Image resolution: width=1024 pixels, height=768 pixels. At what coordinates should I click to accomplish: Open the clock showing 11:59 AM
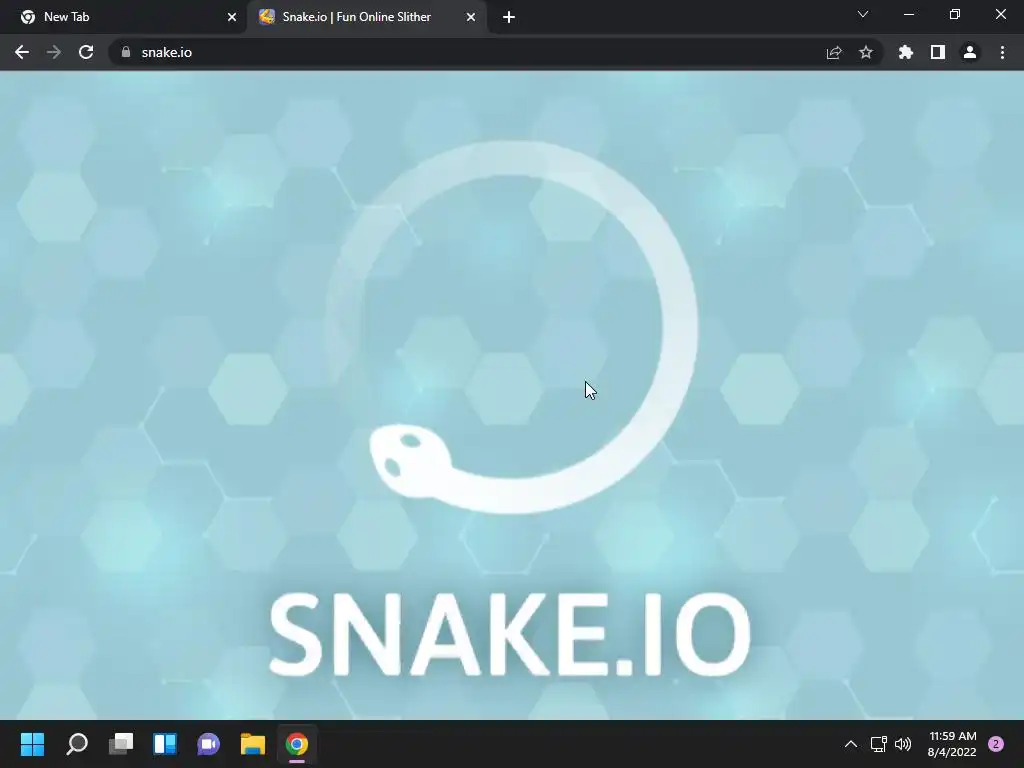952,744
